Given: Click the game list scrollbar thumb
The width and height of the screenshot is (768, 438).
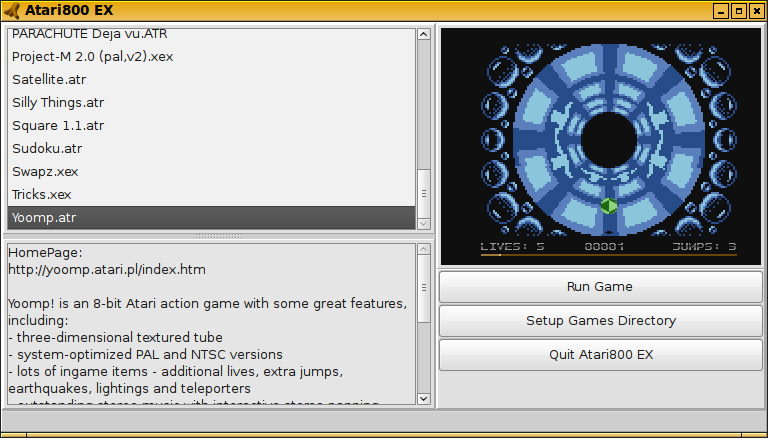Looking at the screenshot, I should [x=424, y=194].
